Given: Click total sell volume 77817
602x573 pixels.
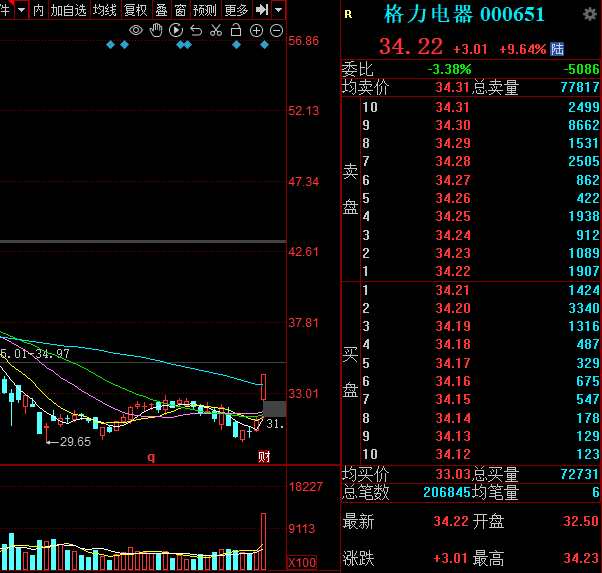Looking at the screenshot, I should (580, 87).
